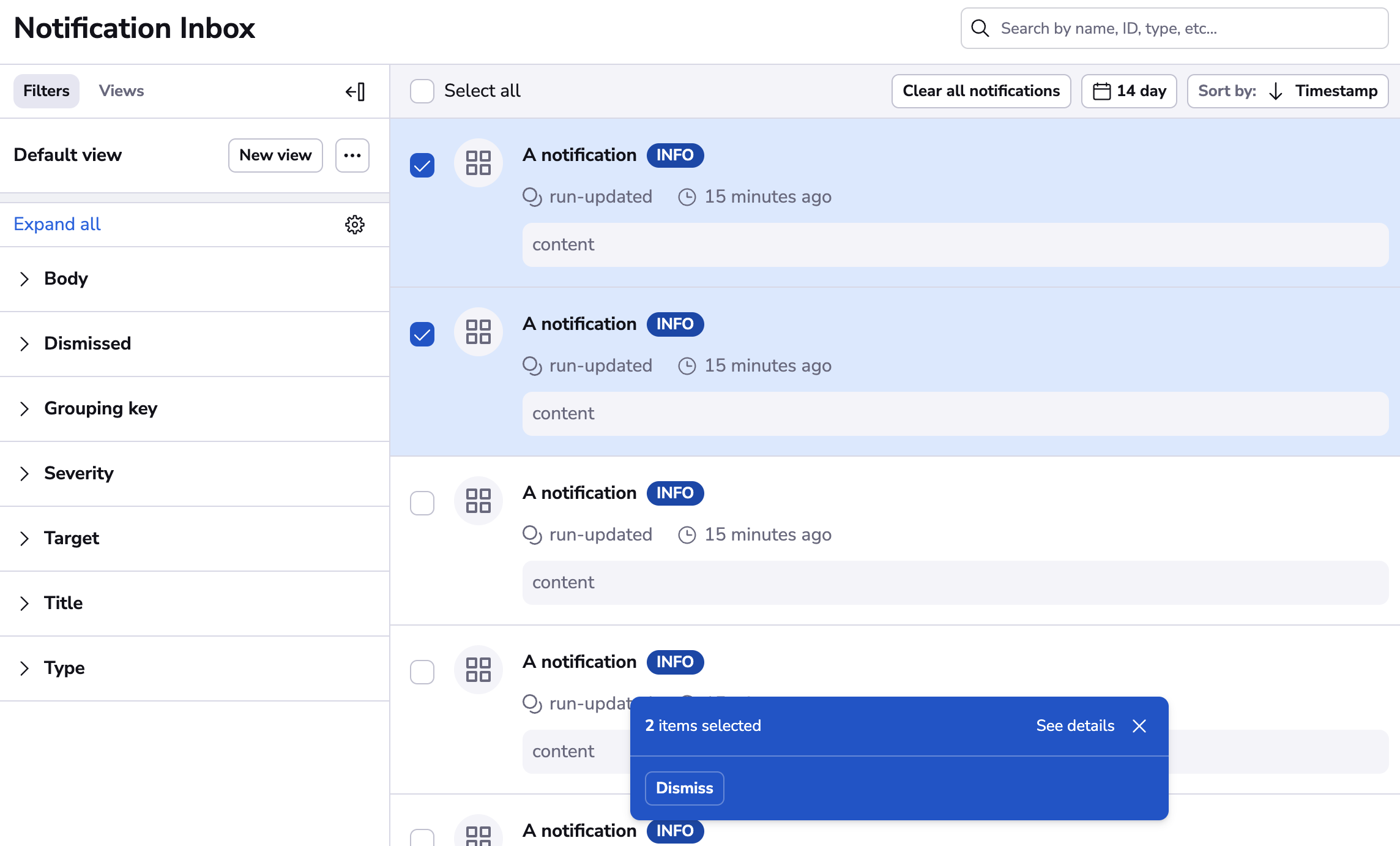Click the collapse sidebar arrow icon
1400x846 pixels.
(x=354, y=91)
